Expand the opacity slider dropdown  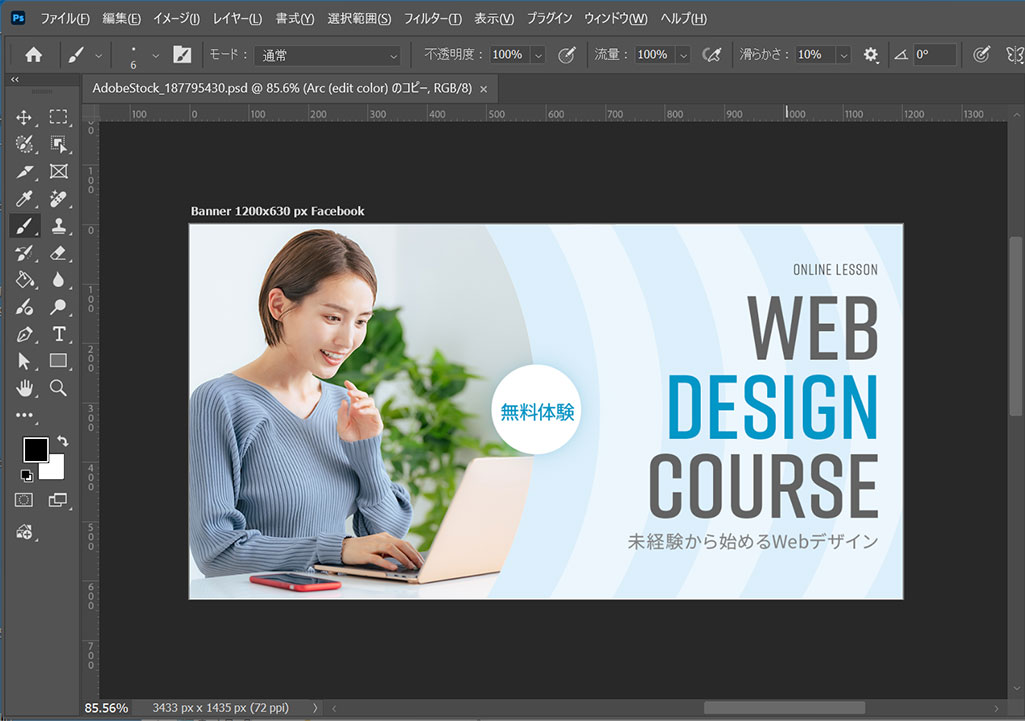538,56
